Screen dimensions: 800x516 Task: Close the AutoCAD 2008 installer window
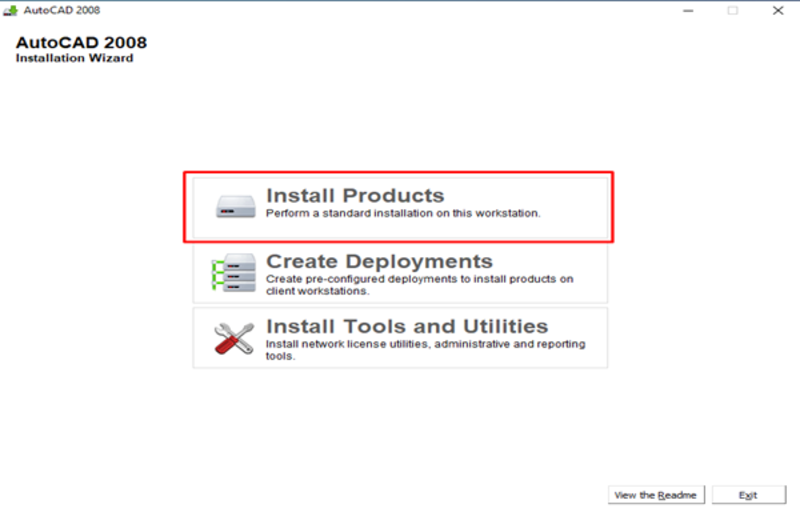click(778, 10)
